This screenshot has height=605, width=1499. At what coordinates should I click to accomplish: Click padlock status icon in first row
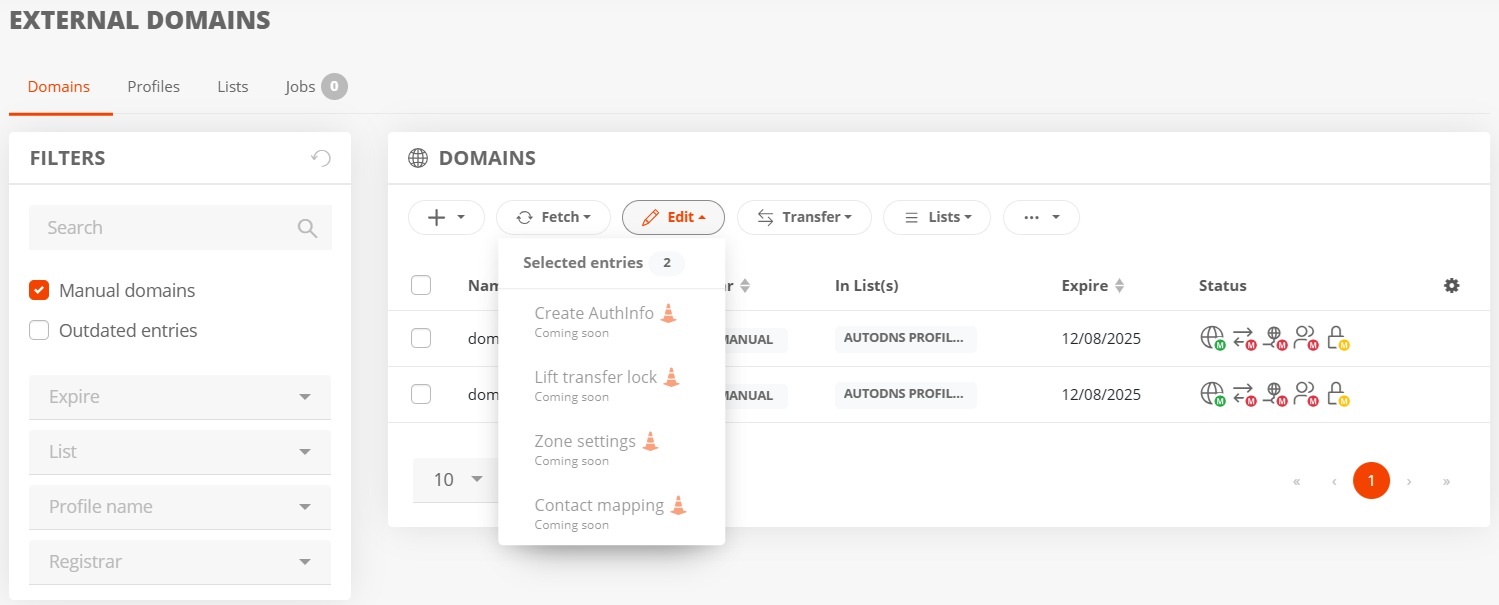[1337, 339]
